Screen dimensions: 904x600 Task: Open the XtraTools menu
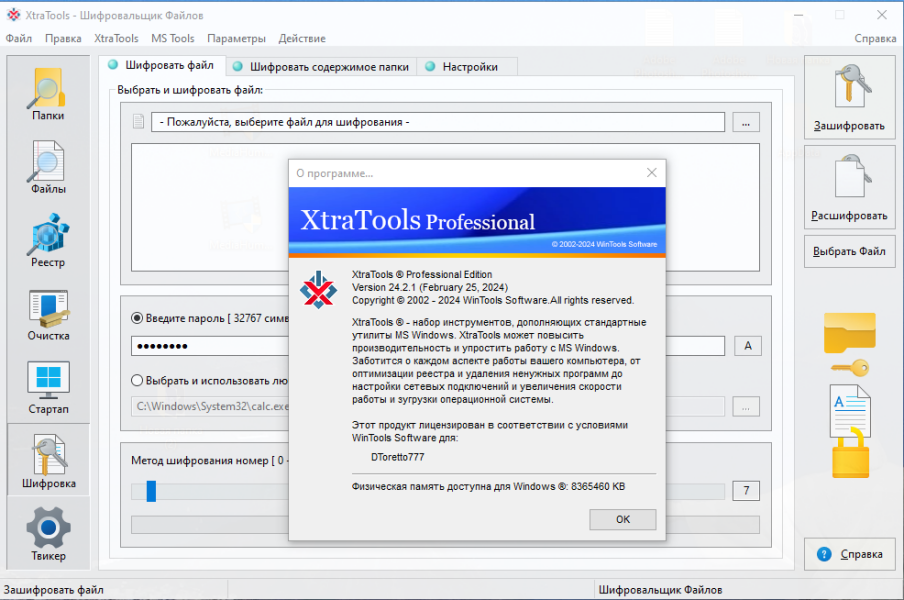(x=116, y=39)
